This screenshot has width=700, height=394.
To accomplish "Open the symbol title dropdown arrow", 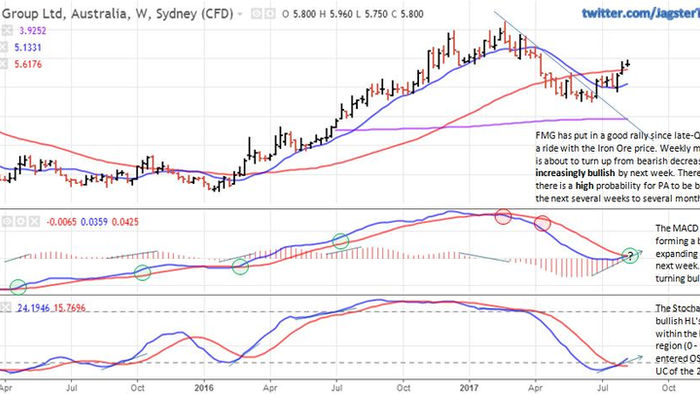I will (x=240, y=14).
